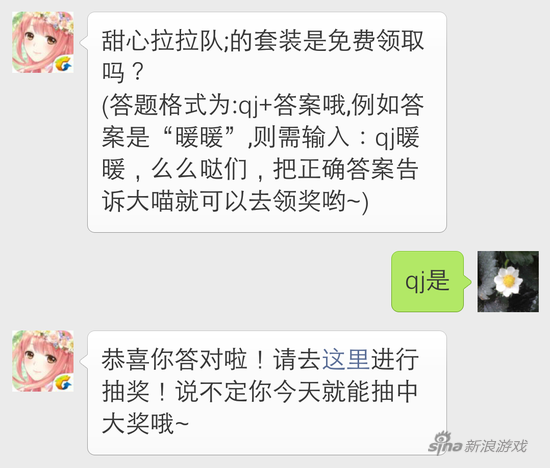Click 大奖哦~ at the end of the reply
The image size is (550, 468).
click(x=145, y=423)
